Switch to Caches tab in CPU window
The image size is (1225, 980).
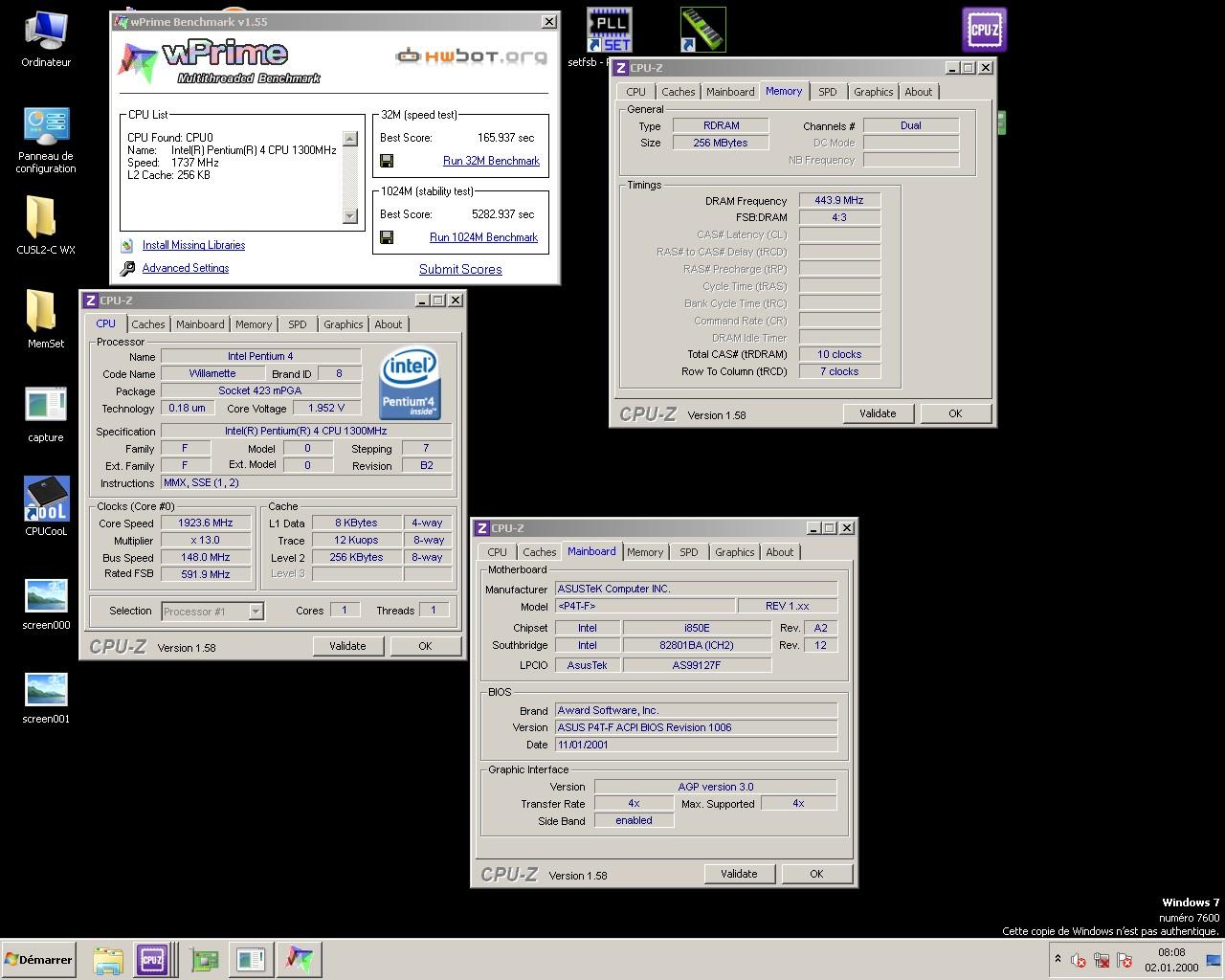point(148,324)
